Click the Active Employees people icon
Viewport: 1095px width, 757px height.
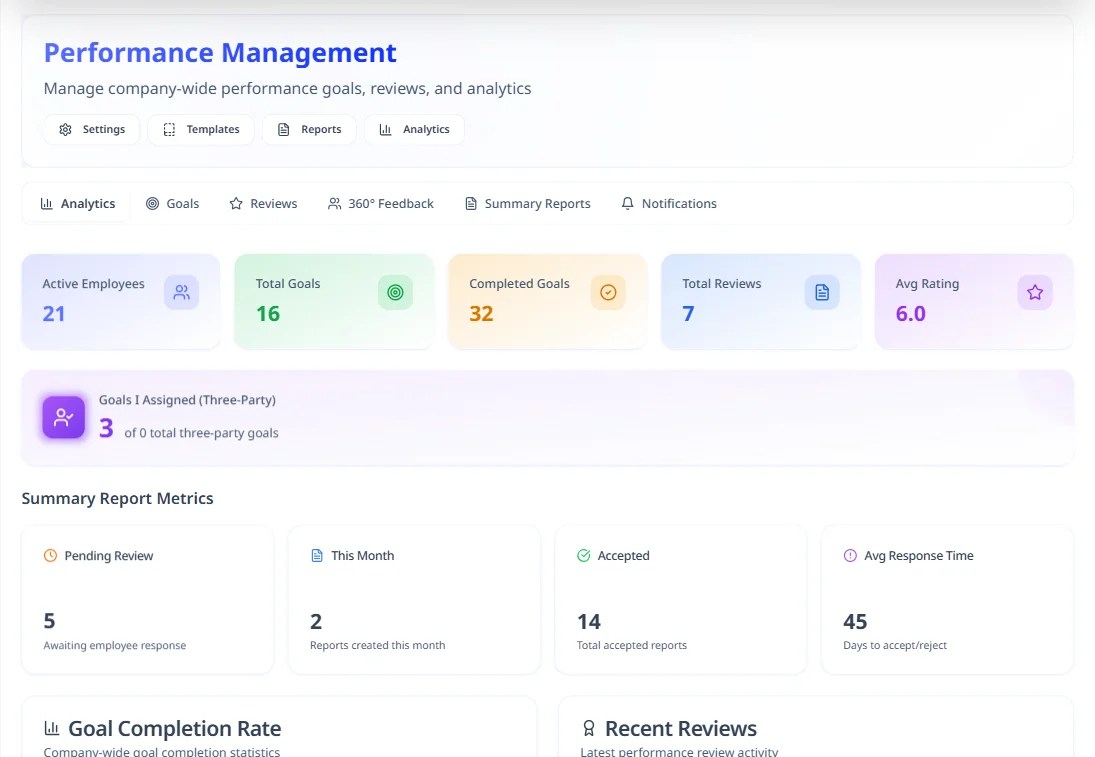(x=182, y=292)
